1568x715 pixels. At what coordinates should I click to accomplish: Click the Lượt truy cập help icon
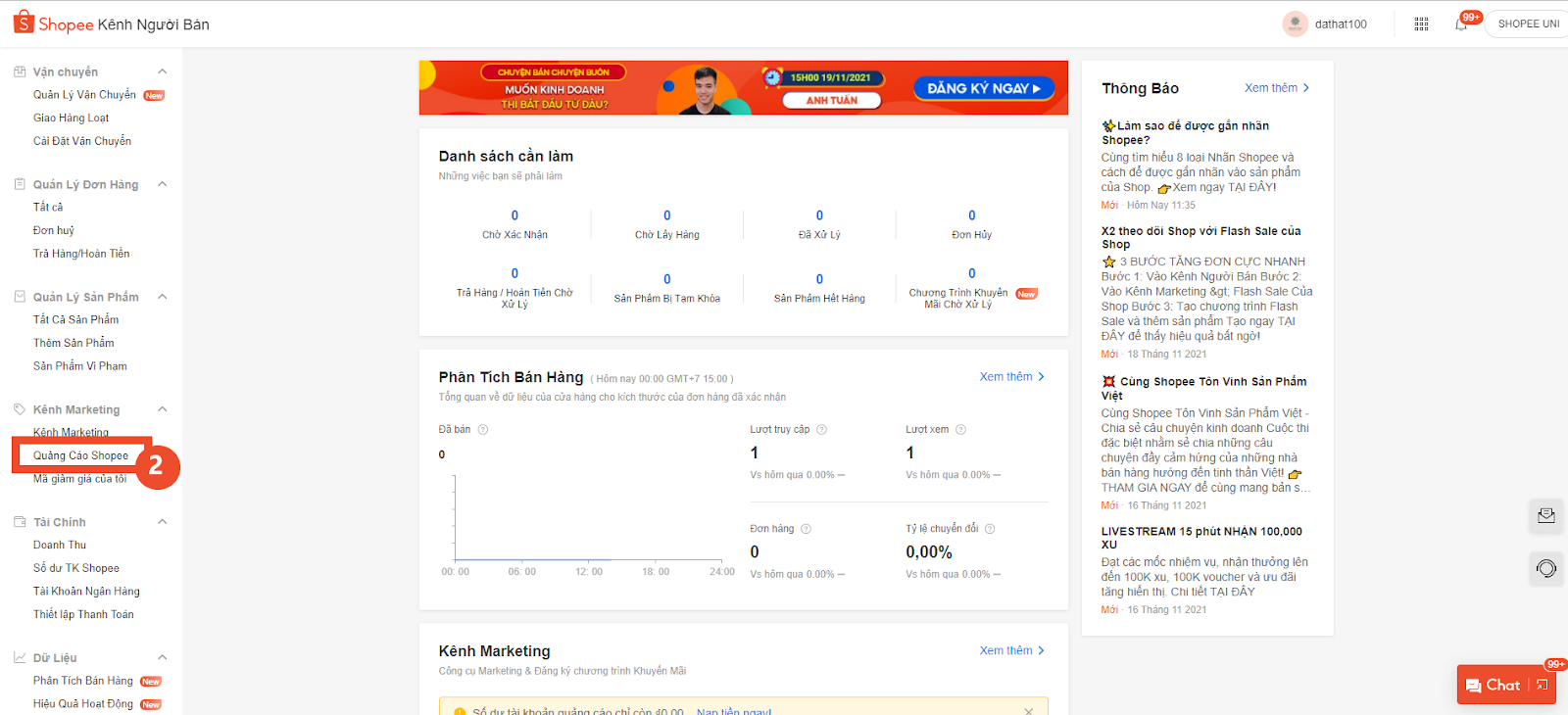821,430
